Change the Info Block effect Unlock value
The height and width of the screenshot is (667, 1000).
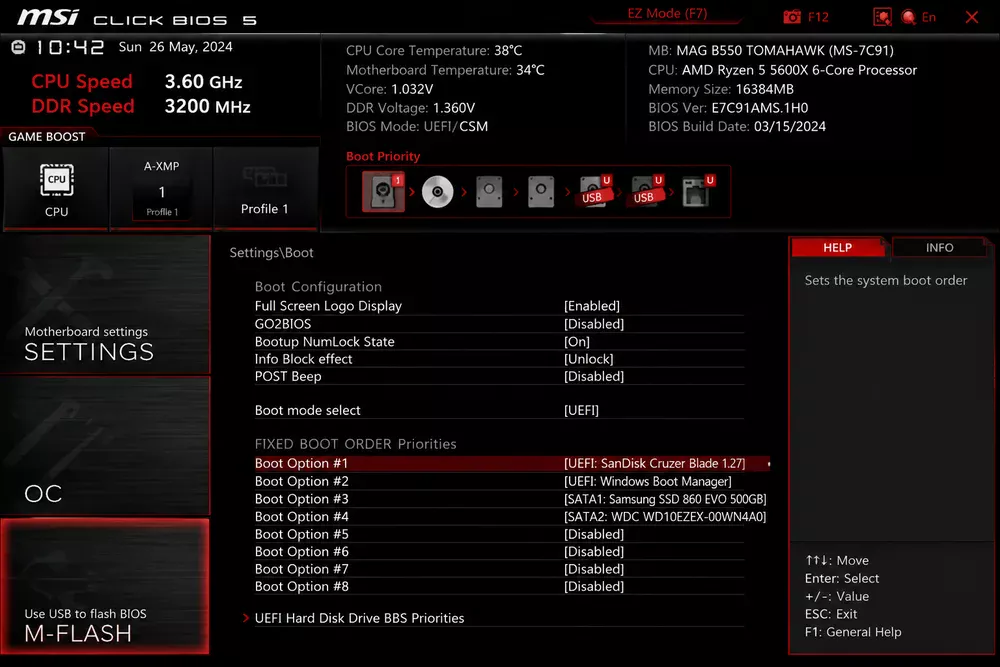point(588,359)
